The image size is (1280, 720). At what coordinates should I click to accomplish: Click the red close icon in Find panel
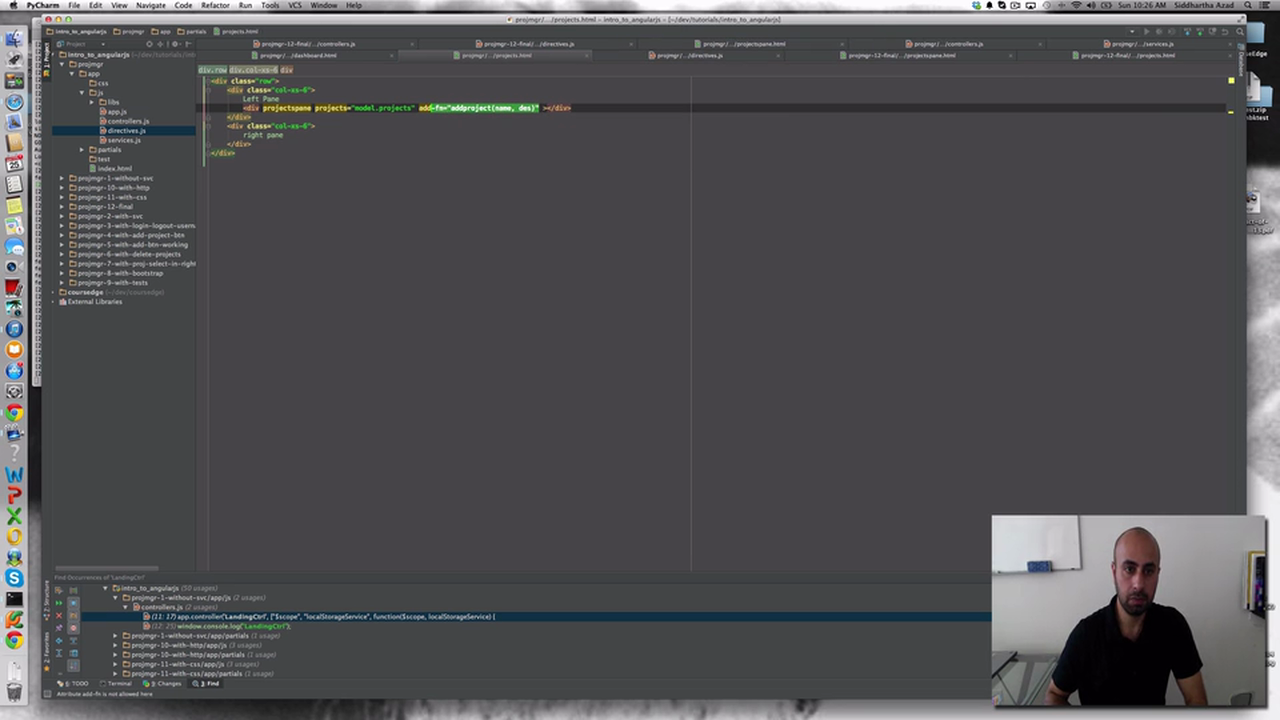pyautogui.click(x=58, y=616)
